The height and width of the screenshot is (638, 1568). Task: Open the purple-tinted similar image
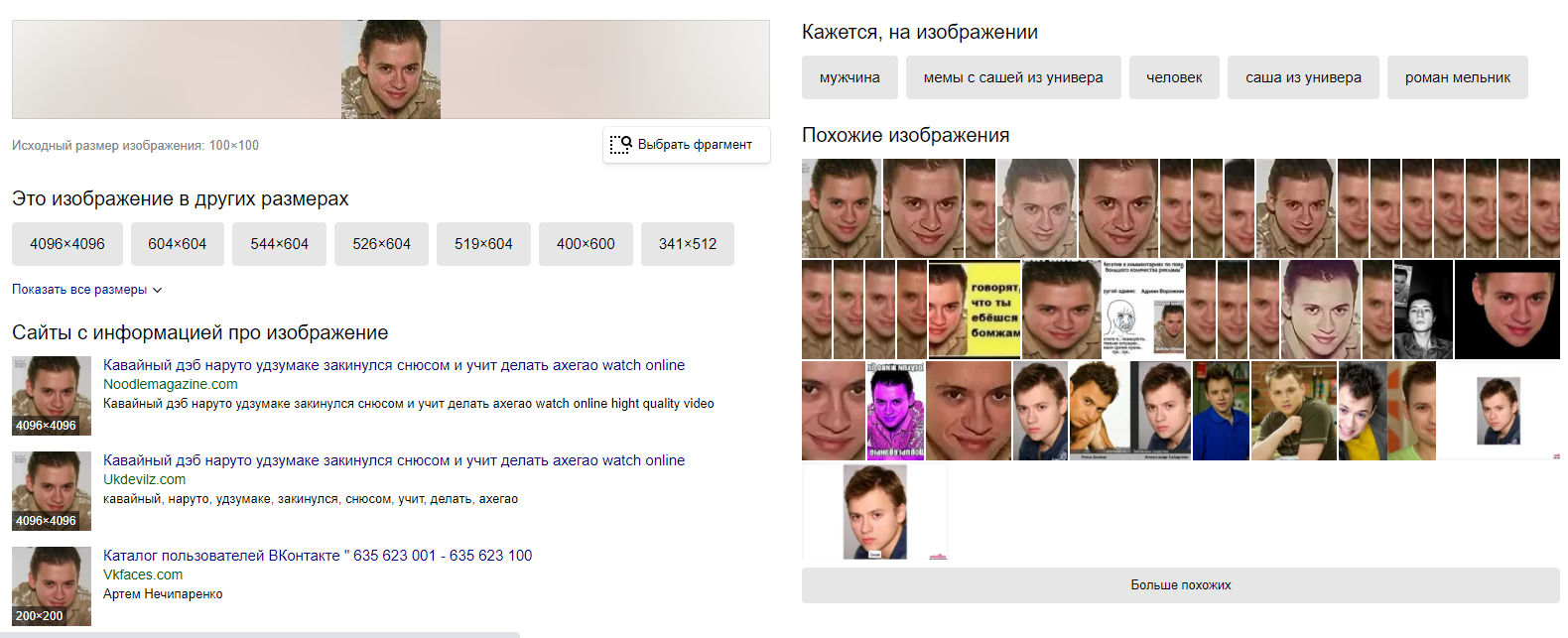896,411
